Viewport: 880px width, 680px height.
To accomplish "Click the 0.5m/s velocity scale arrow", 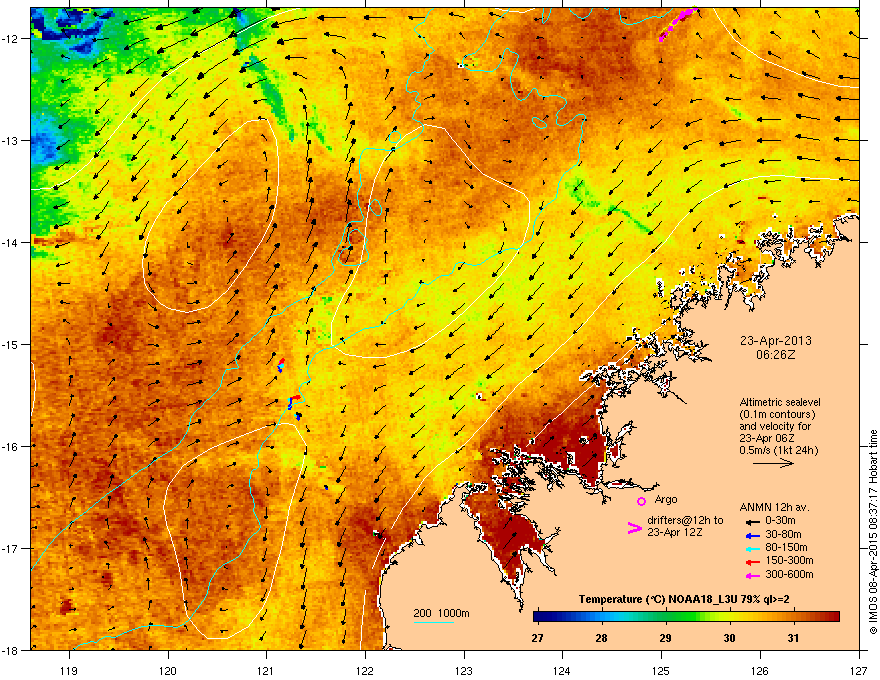I will [773, 463].
